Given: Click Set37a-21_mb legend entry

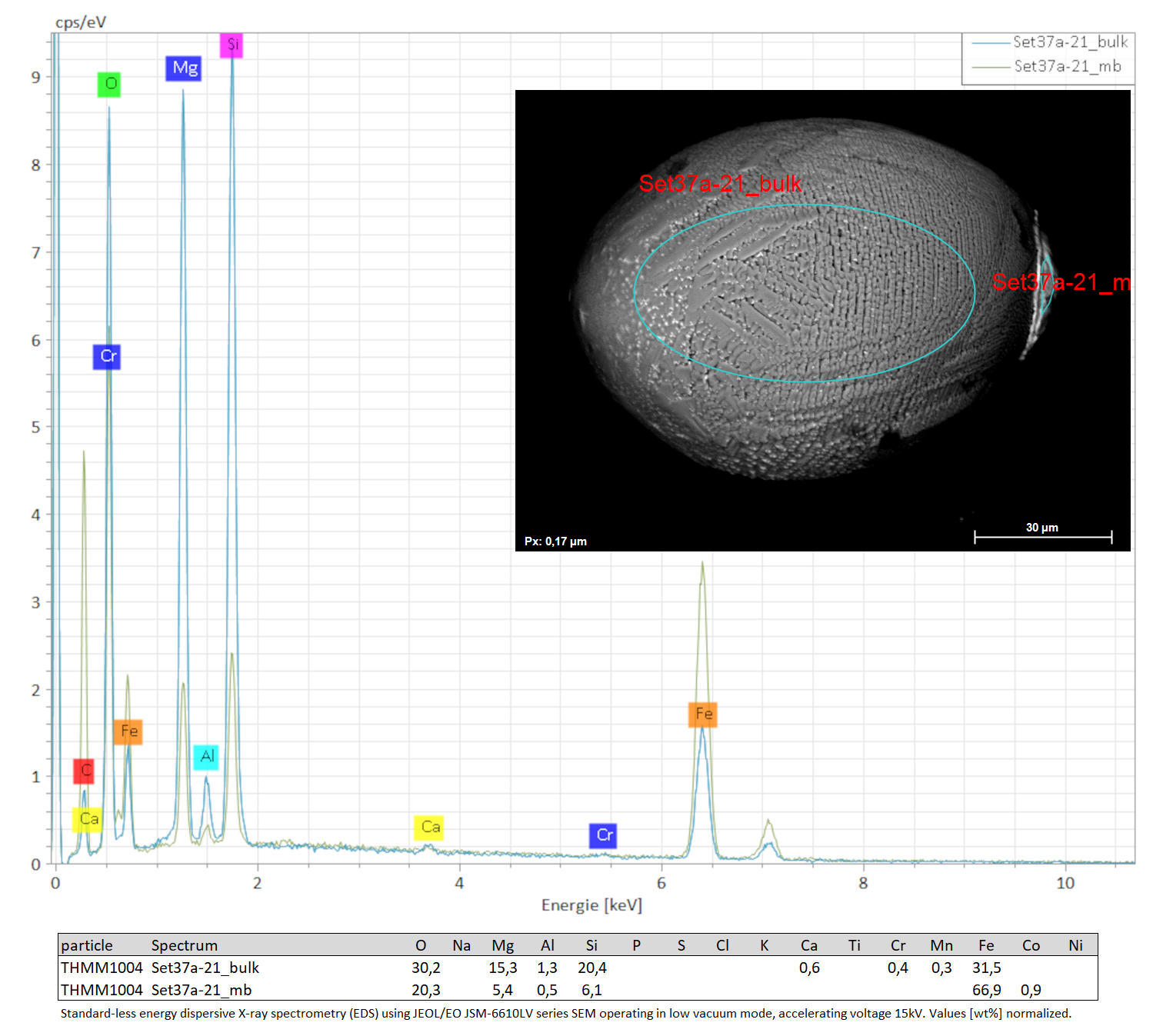Looking at the screenshot, I should pyautogui.click(x=1047, y=66).
